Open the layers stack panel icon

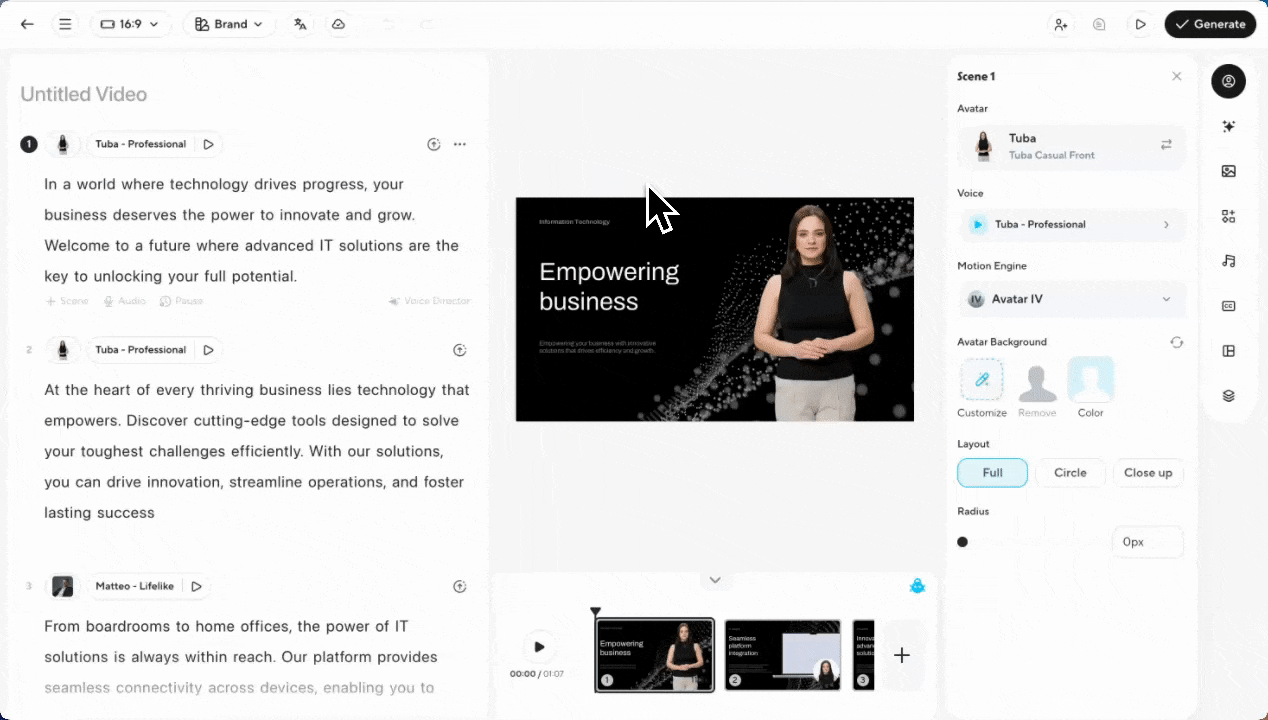(1228, 396)
